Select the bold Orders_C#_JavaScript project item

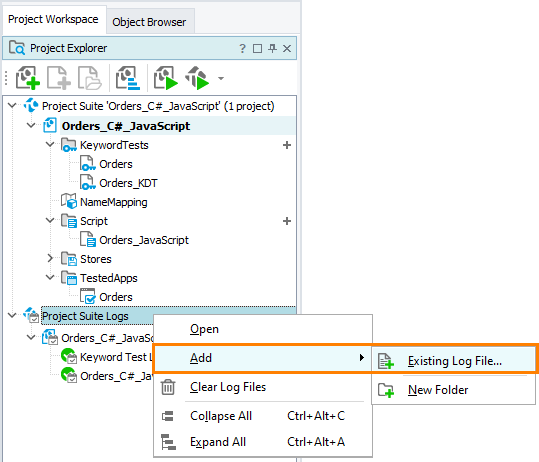point(126,126)
